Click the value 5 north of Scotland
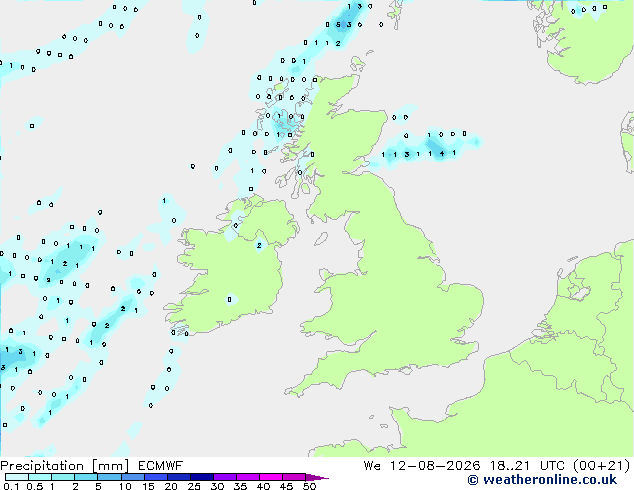This screenshot has width=634, height=490. pos(338,25)
